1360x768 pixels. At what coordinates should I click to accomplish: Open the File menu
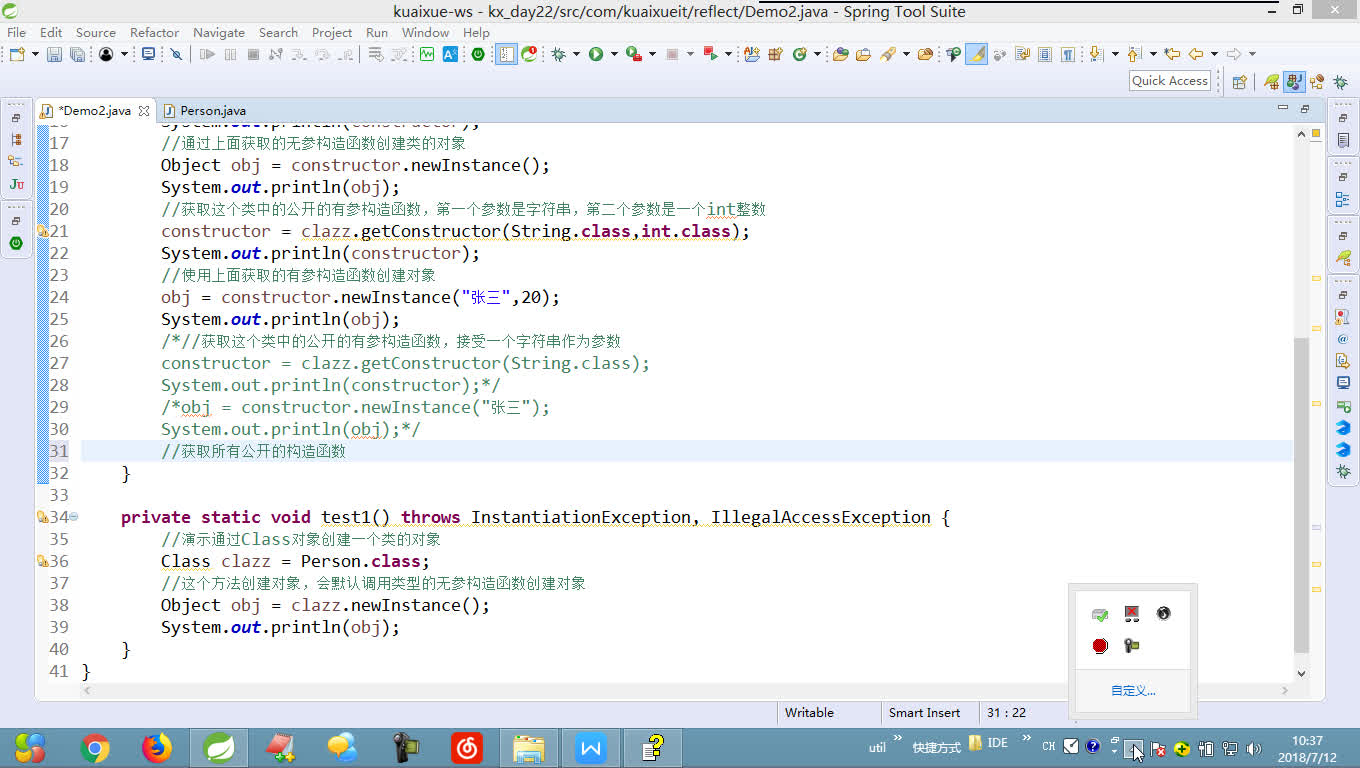click(16, 32)
